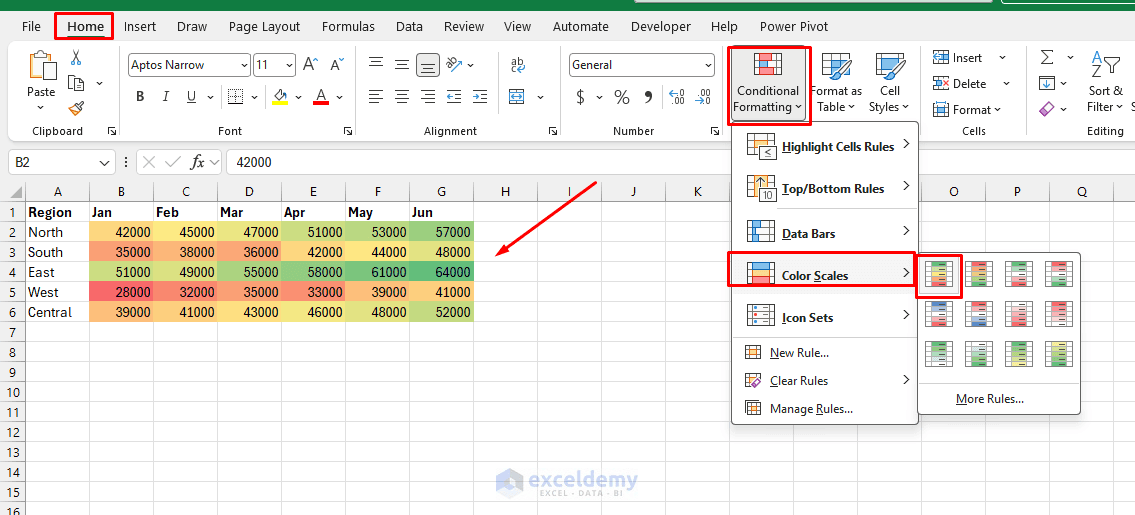The width and height of the screenshot is (1135, 515).
Task: Click the Fill down icon
Action: pos(1047,83)
